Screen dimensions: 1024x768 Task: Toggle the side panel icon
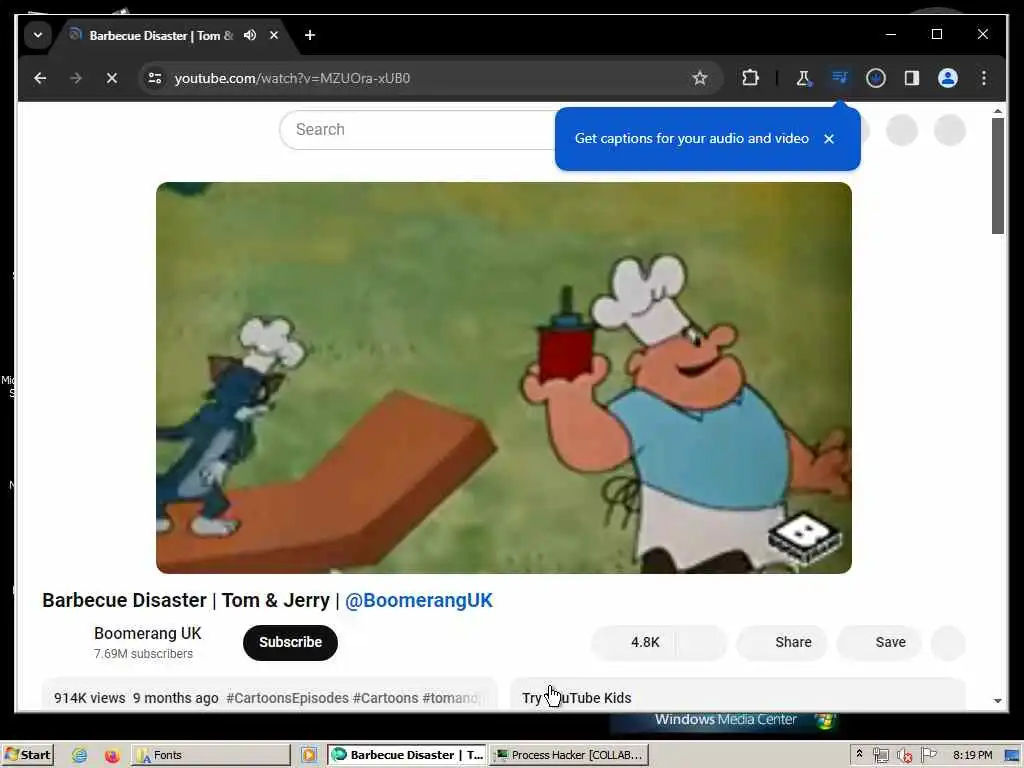(912, 78)
